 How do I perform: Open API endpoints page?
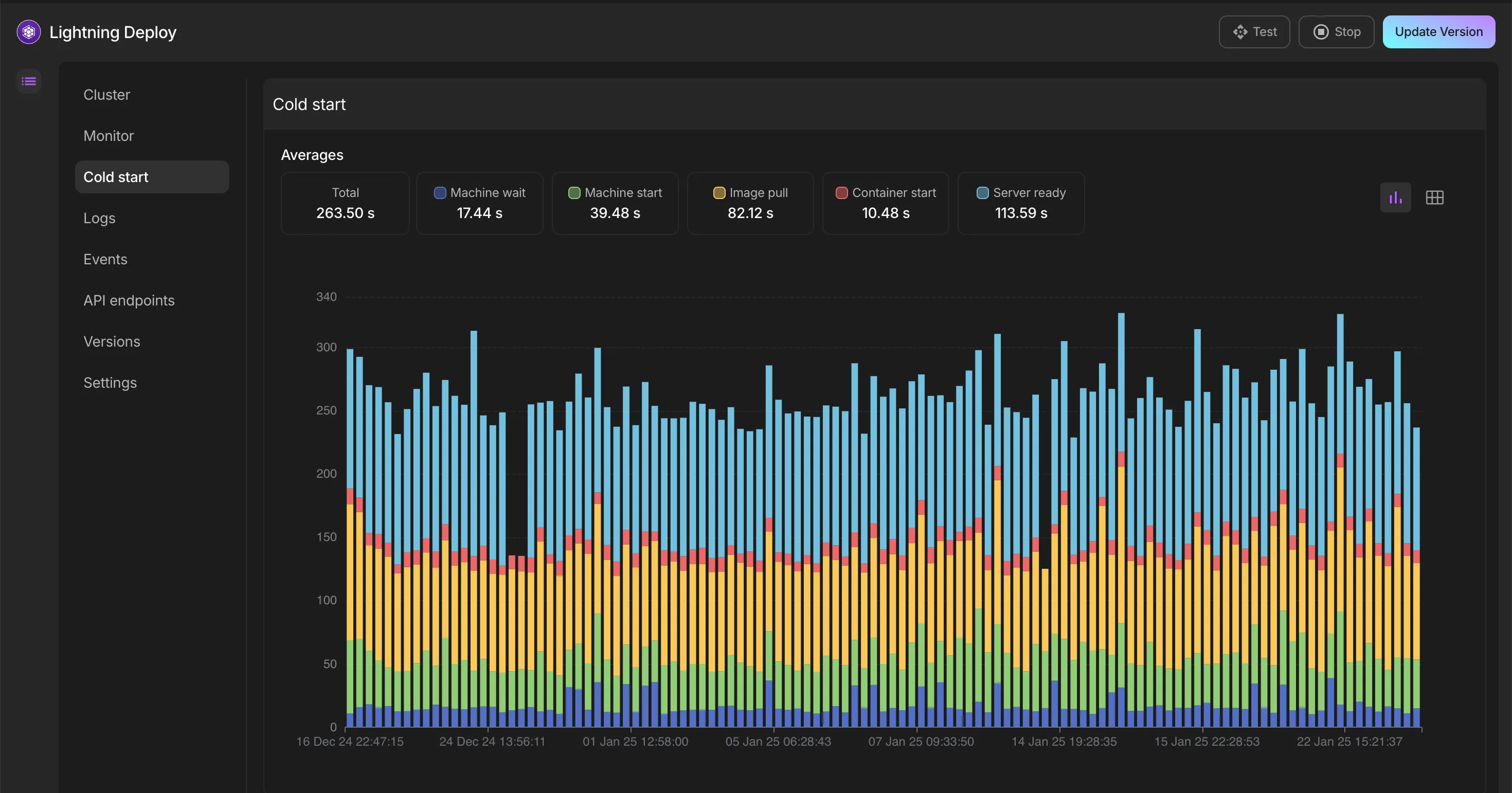(x=152, y=300)
